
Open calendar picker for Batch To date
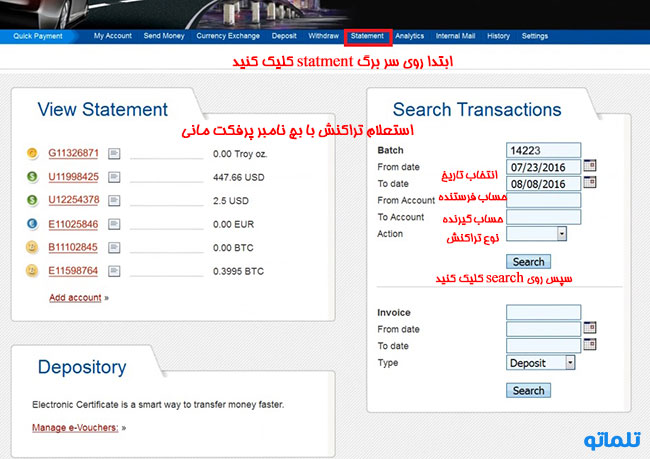click(x=590, y=182)
